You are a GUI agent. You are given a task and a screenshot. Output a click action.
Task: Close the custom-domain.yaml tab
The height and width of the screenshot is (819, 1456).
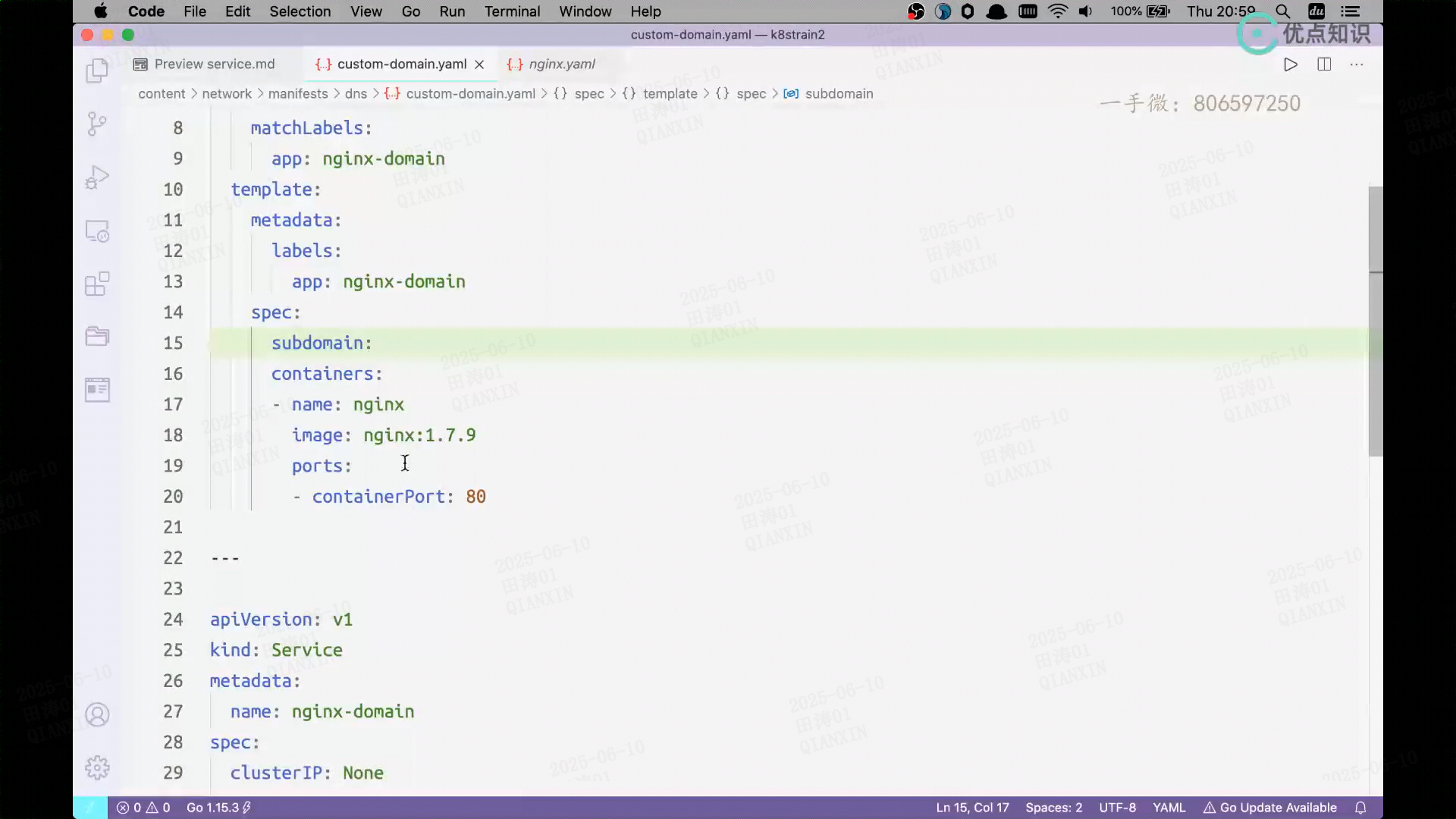pyautogui.click(x=479, y=64)
